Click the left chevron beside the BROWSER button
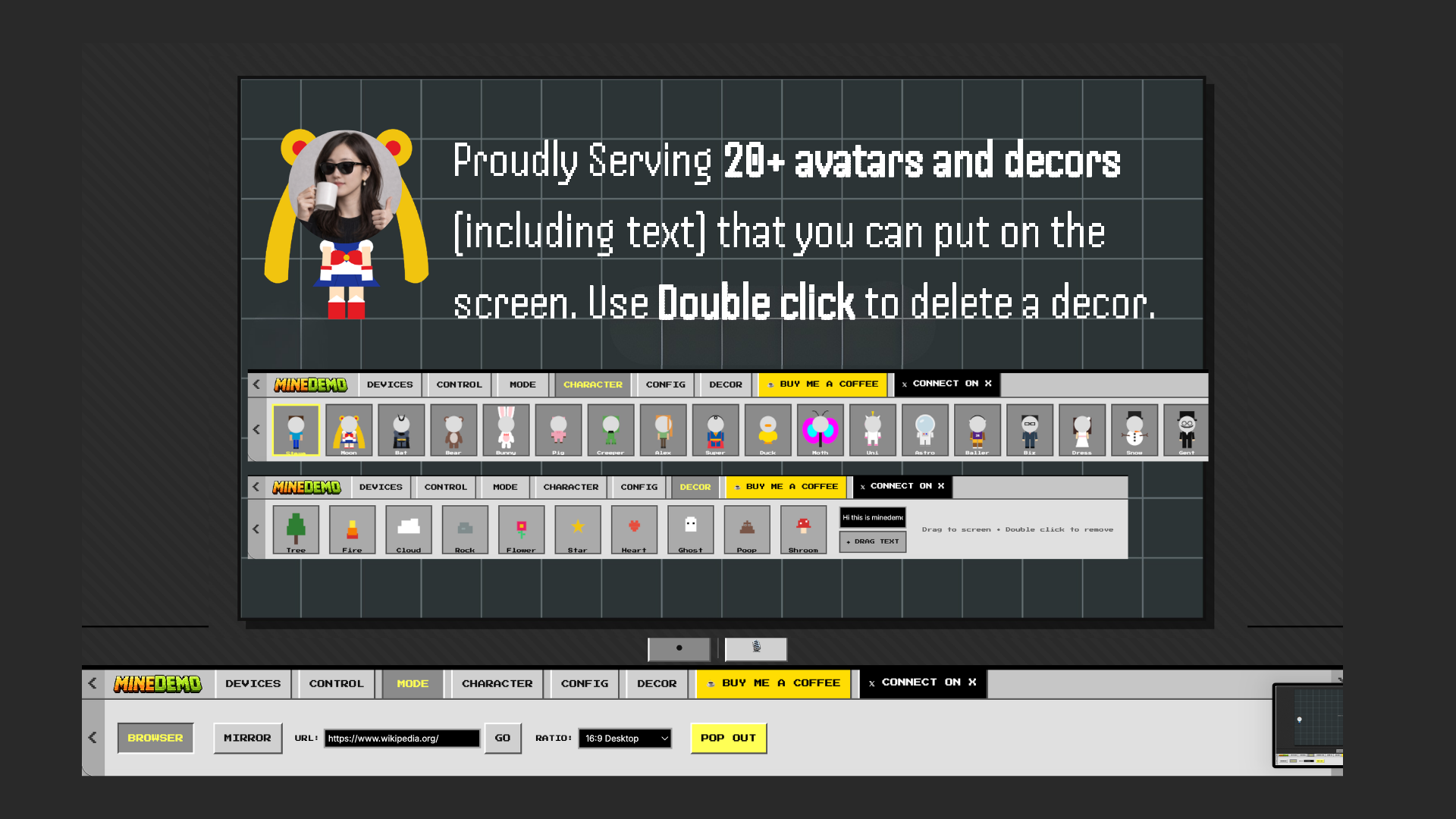Screen dimensions: 1456x819 (x=93, y=738)
